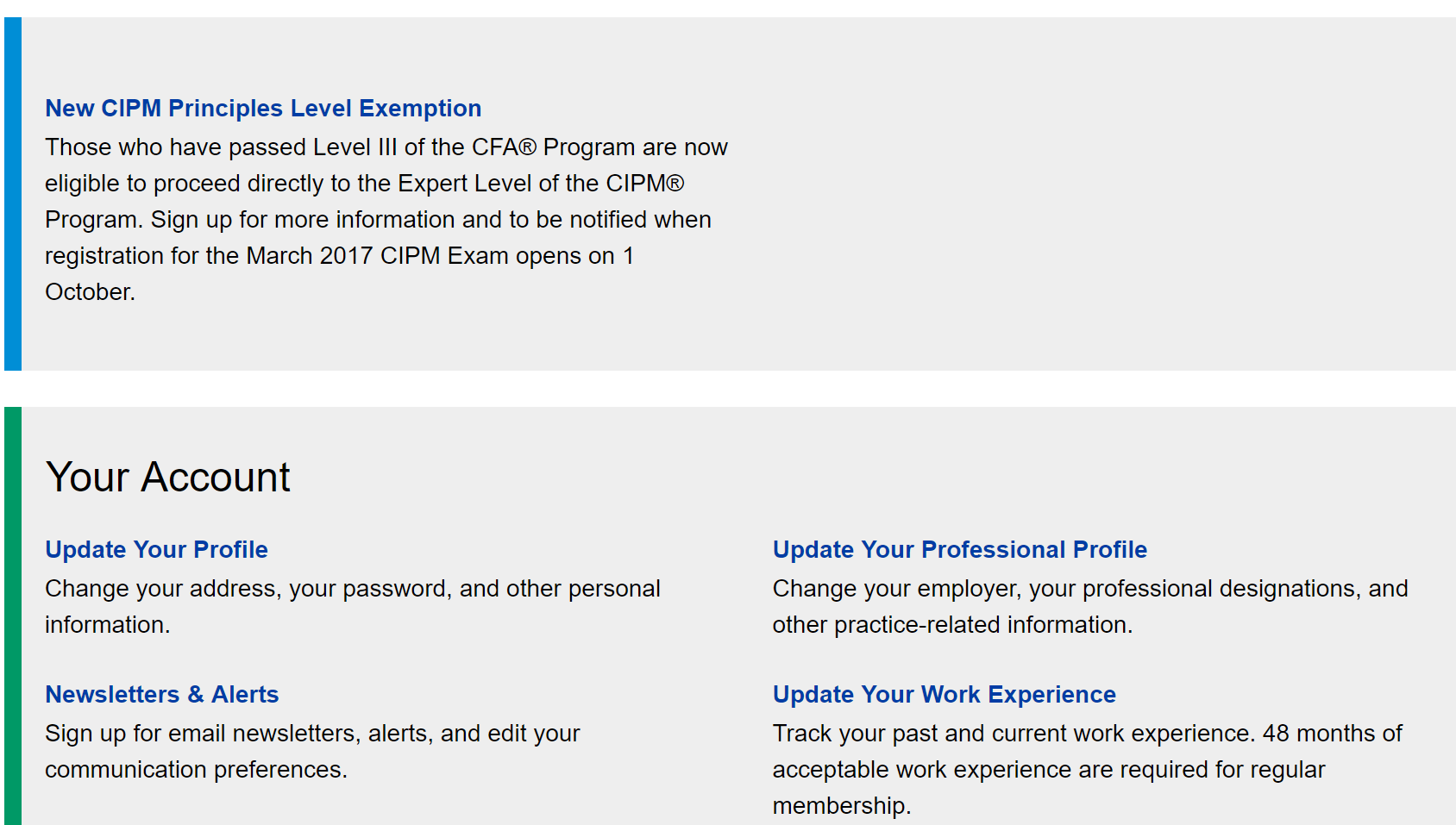The width and height of the screenshot is (1456, 825).
Task: Click the 'Change your address' description text
Action: [352, 589]
